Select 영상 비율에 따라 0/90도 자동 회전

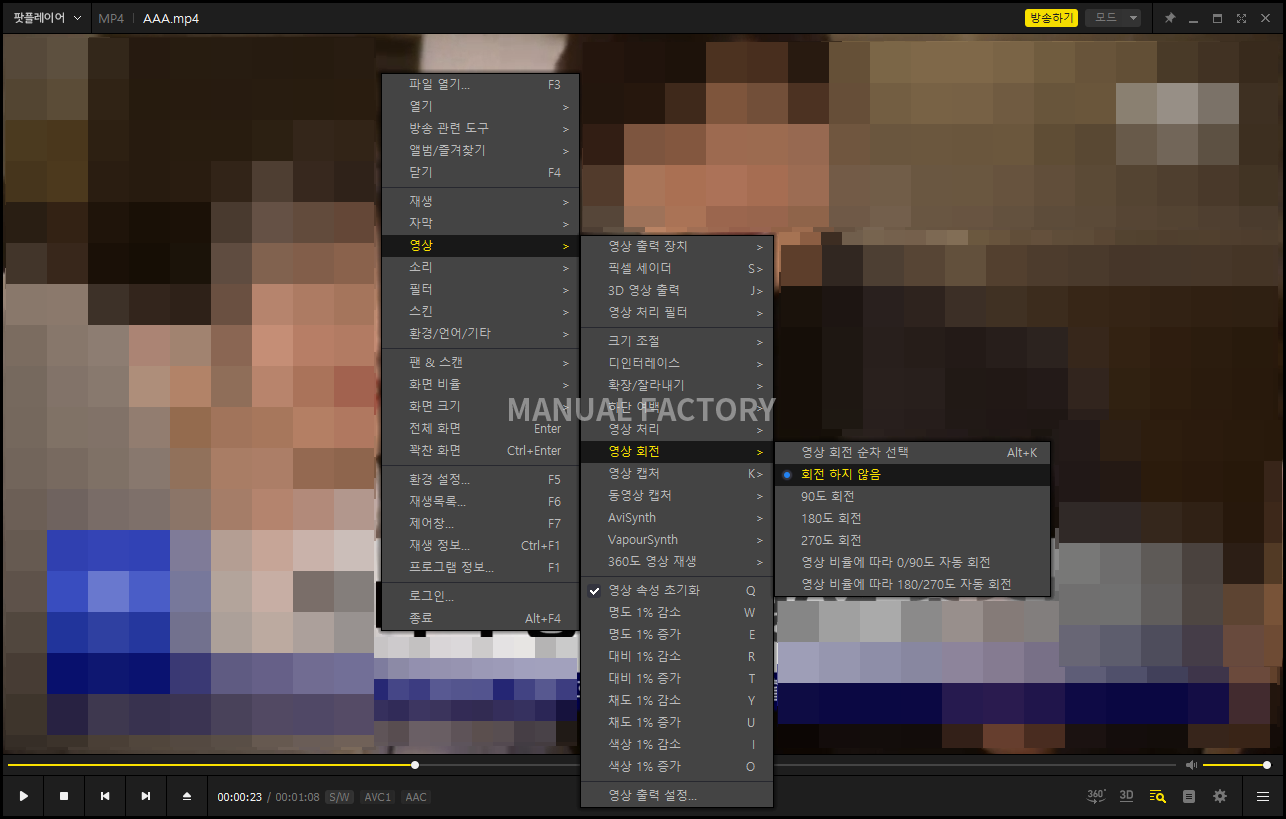click(913, 562)
